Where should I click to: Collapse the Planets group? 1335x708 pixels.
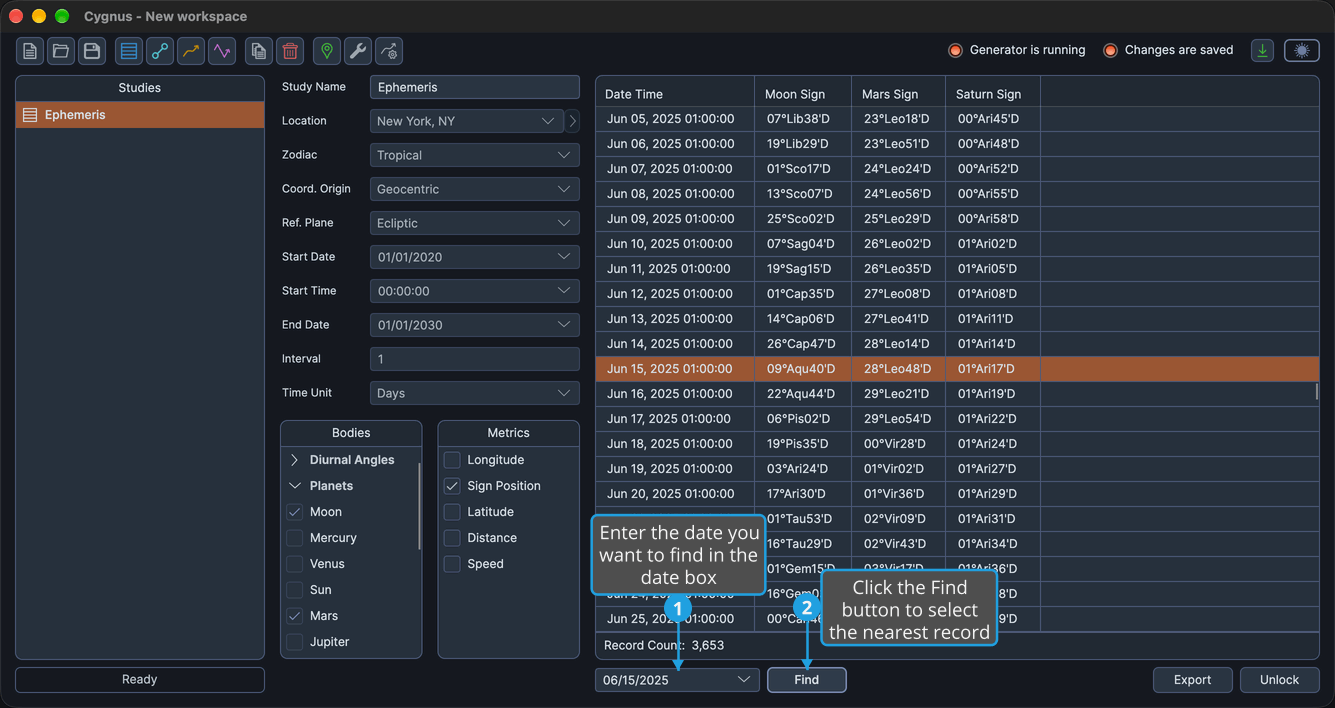click(294, 486)
